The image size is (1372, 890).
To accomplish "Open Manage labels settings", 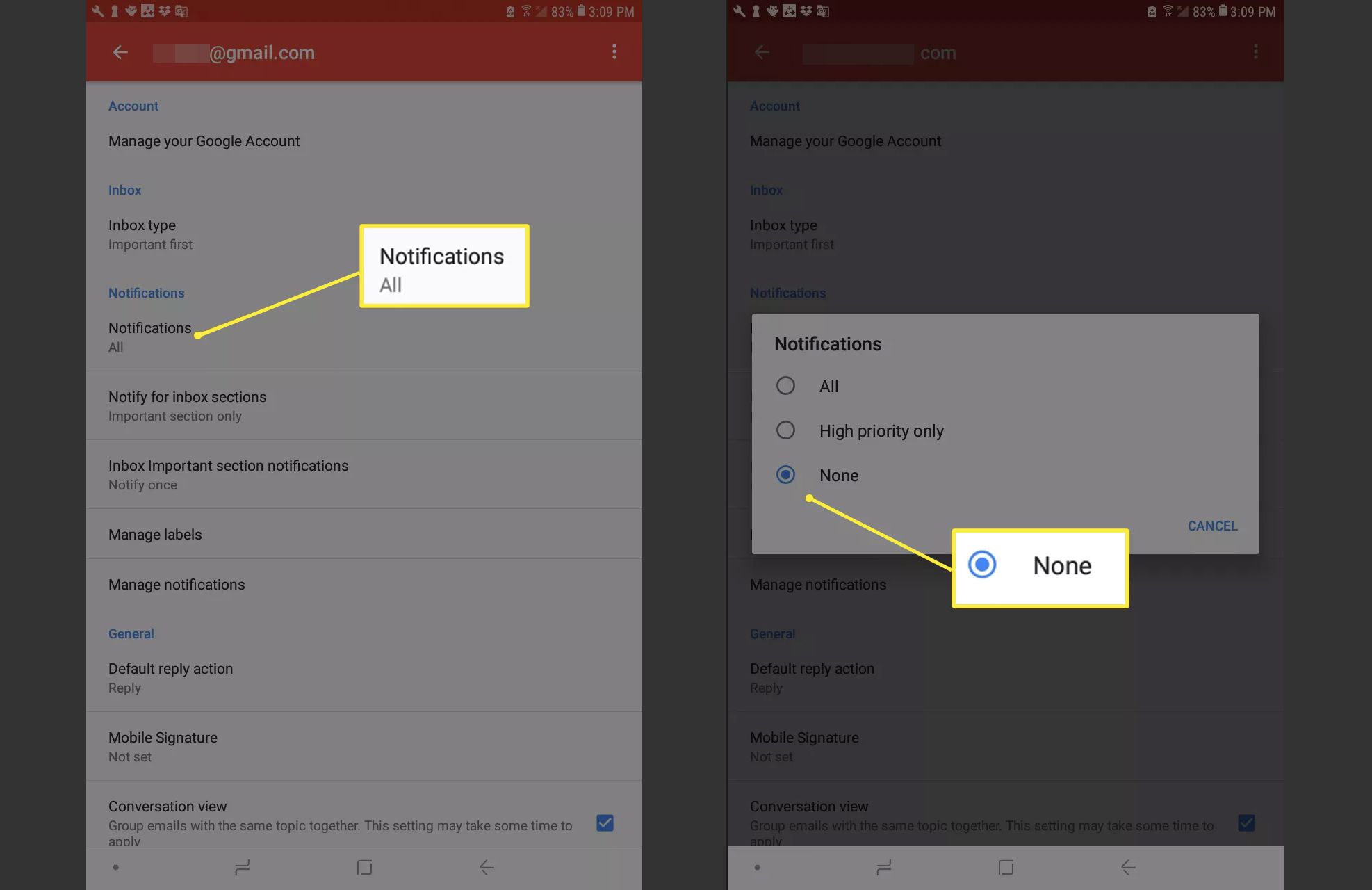I will 154,534.
